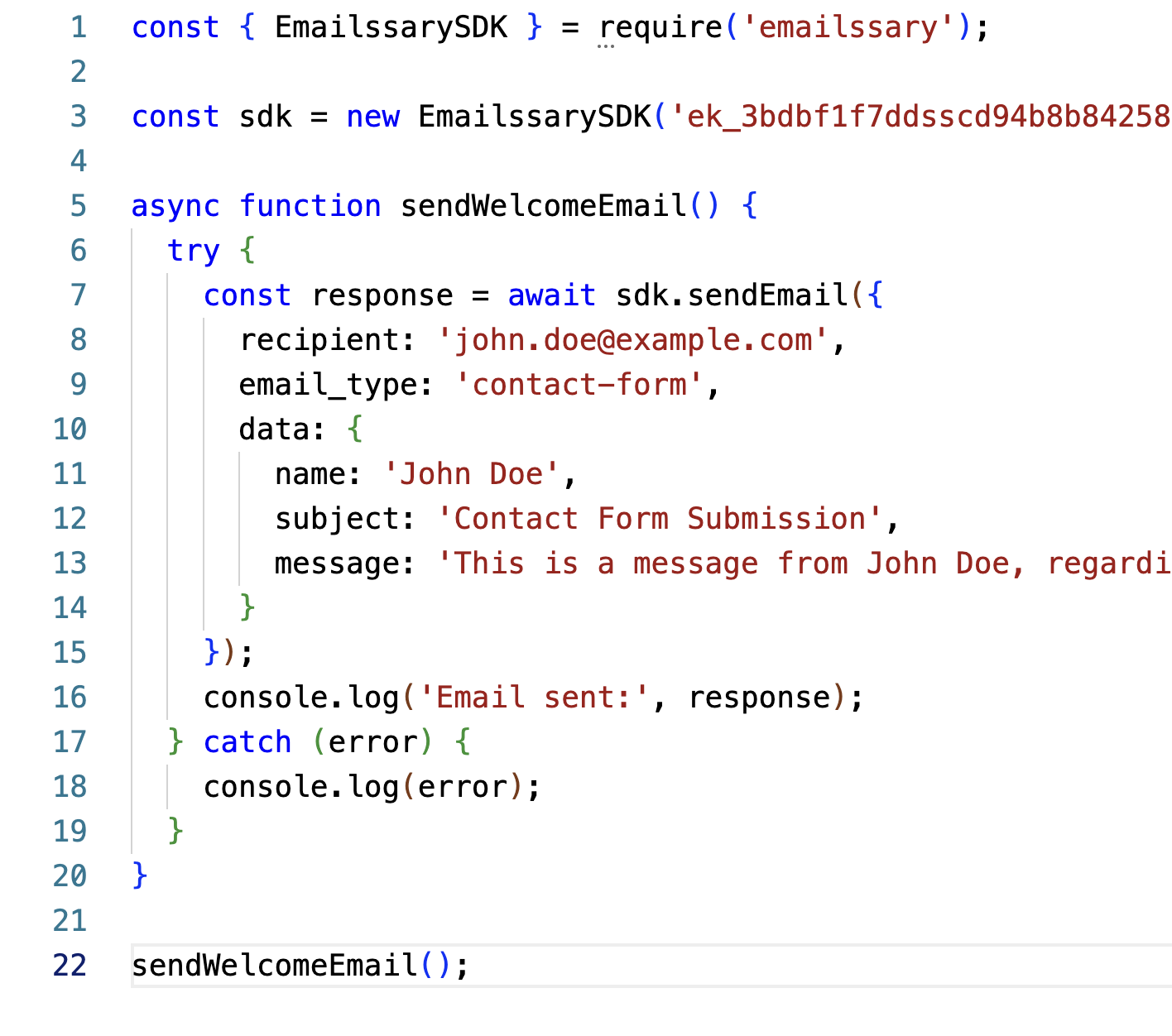This screenshot has height=1036, width=1172.
Task: Click line number 1 in gutter
Action: tap(79, 27)
